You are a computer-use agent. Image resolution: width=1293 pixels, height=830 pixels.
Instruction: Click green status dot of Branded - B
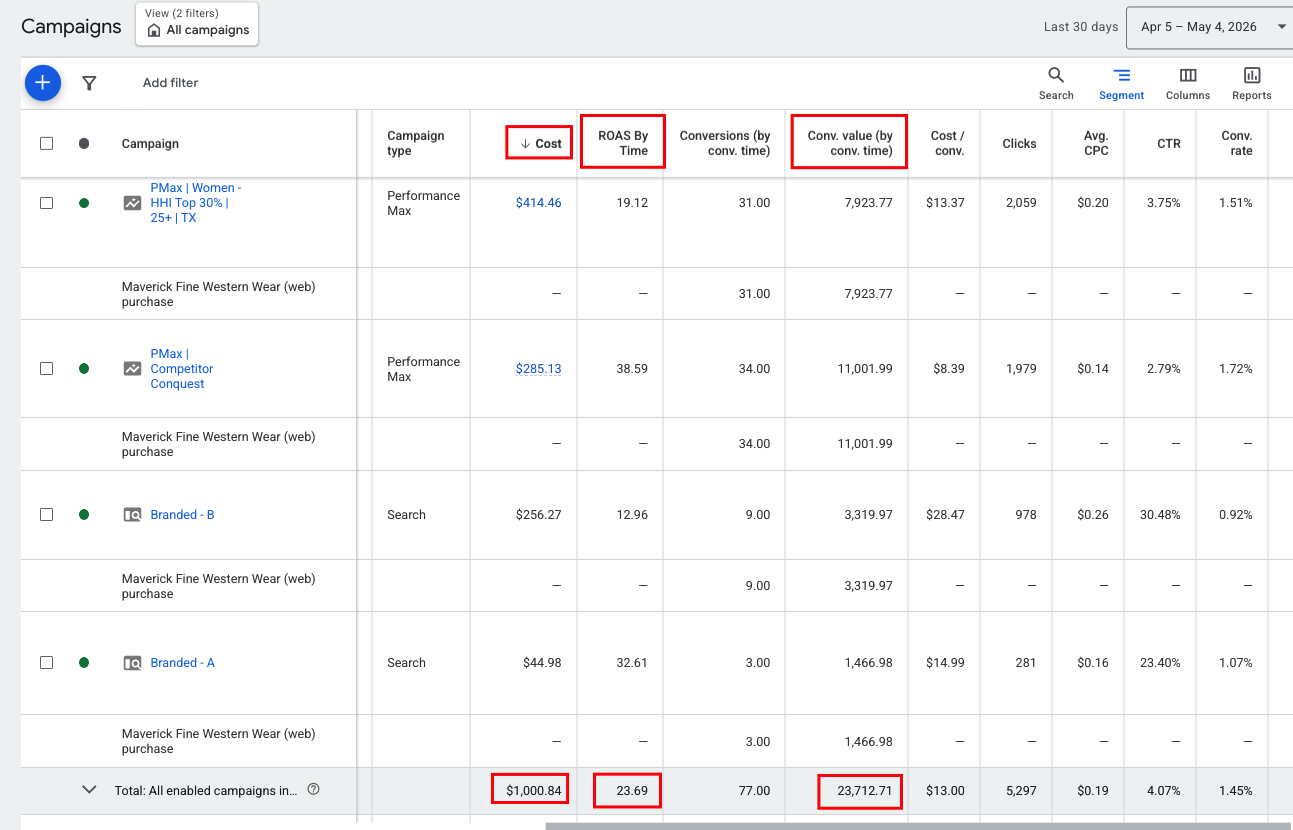tap(84, 515)
